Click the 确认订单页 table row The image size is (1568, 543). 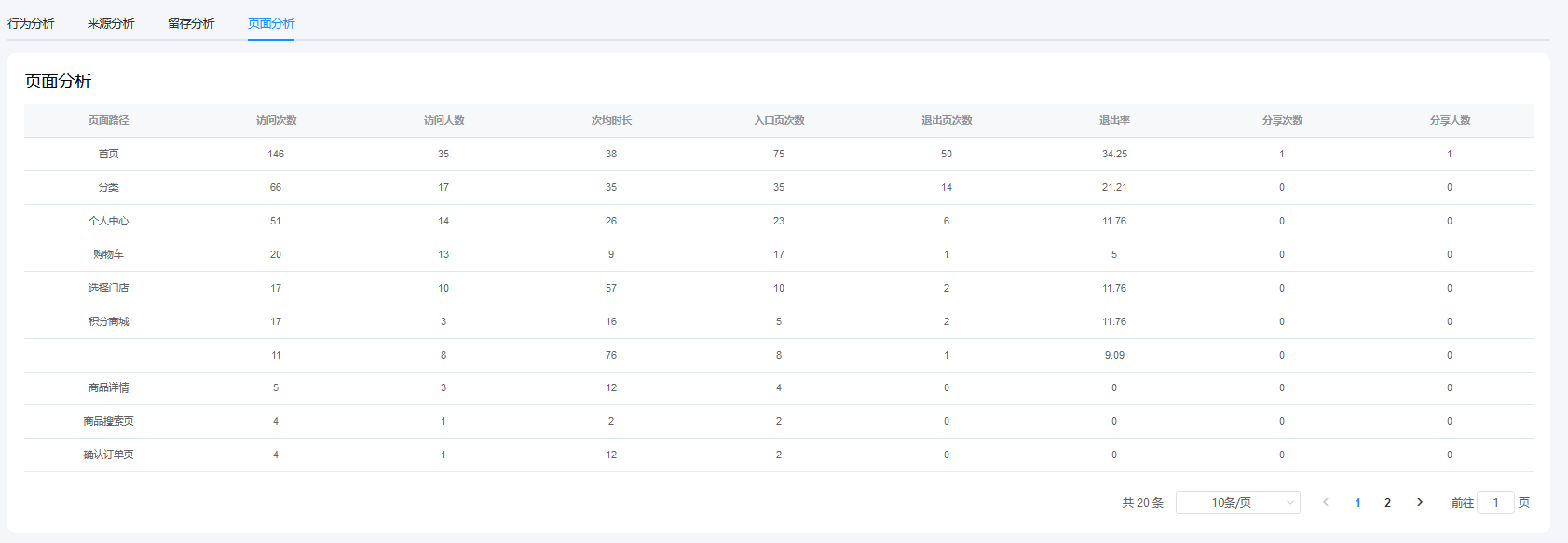click(x=109, y=455)
